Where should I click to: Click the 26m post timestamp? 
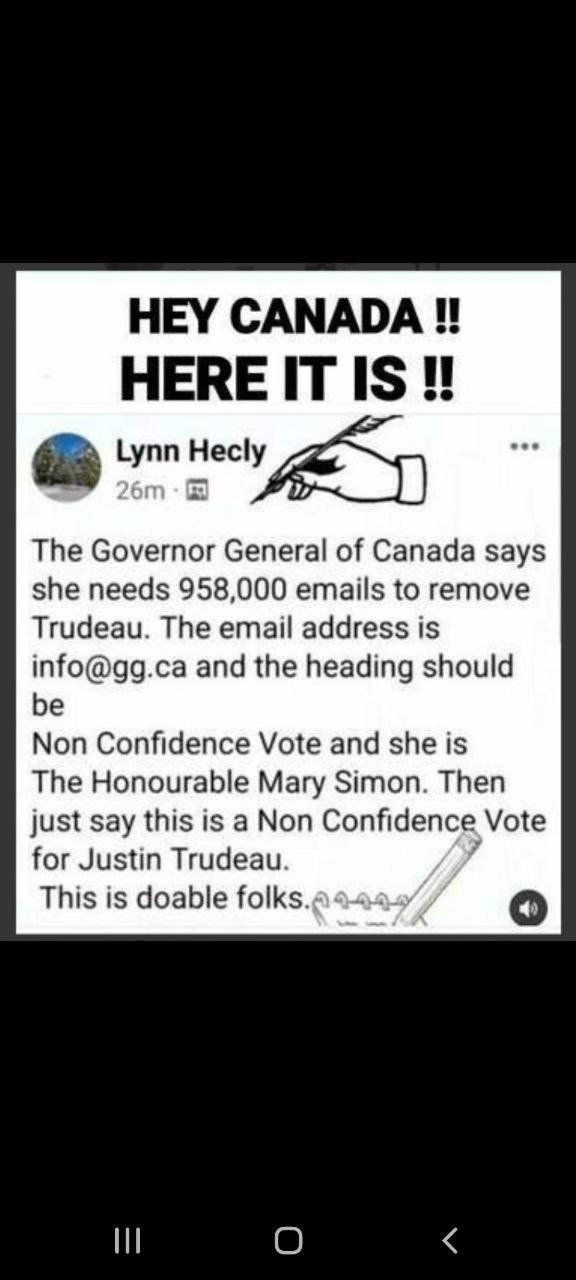point(140,490)
